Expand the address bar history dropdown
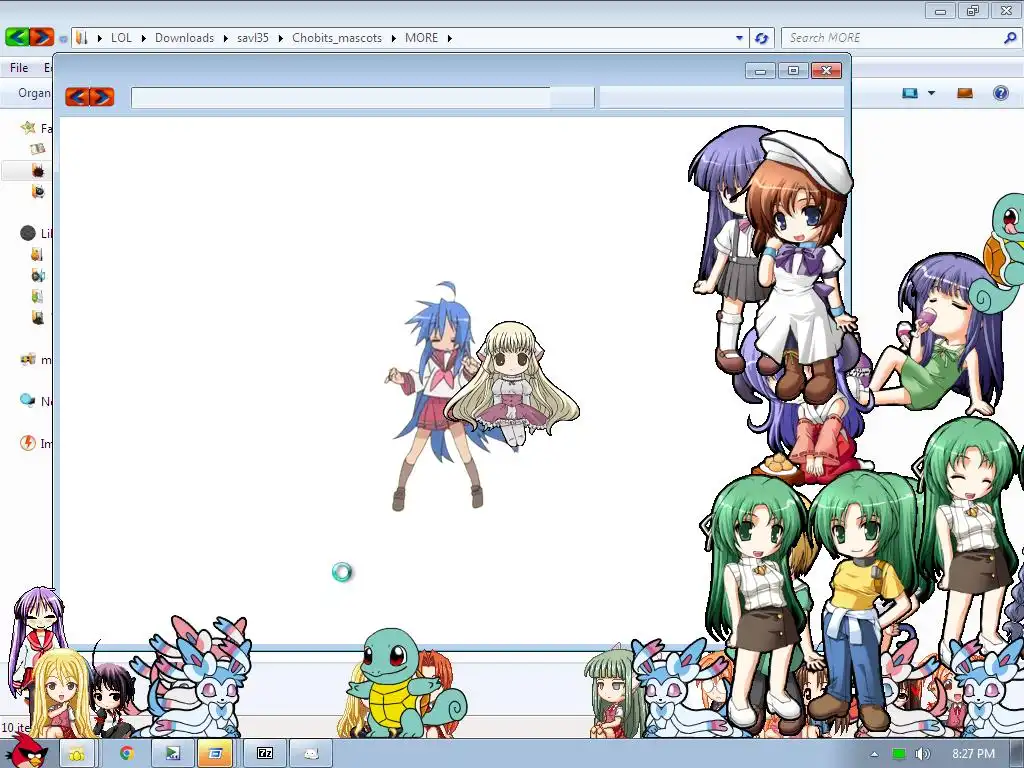This screenshot has height=768, width=1024. click(x=739, y=38)
